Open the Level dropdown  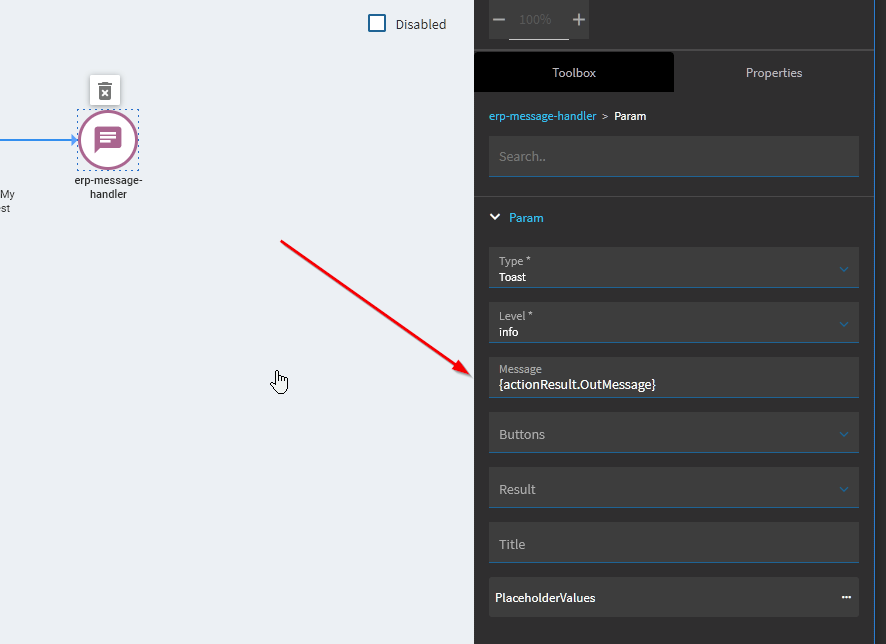click(x=674, y=323)
